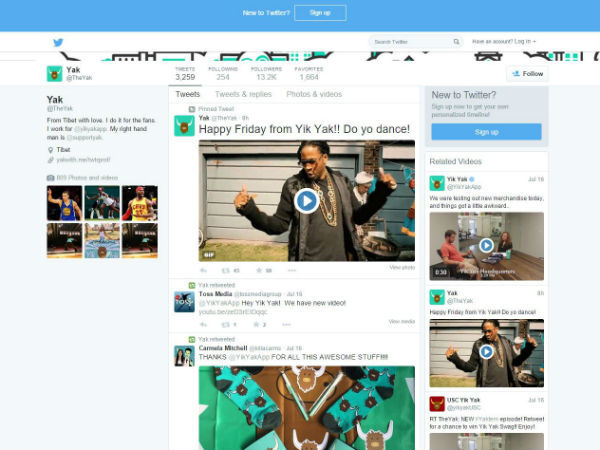Click Sign up in top banner

pos(320,13)
